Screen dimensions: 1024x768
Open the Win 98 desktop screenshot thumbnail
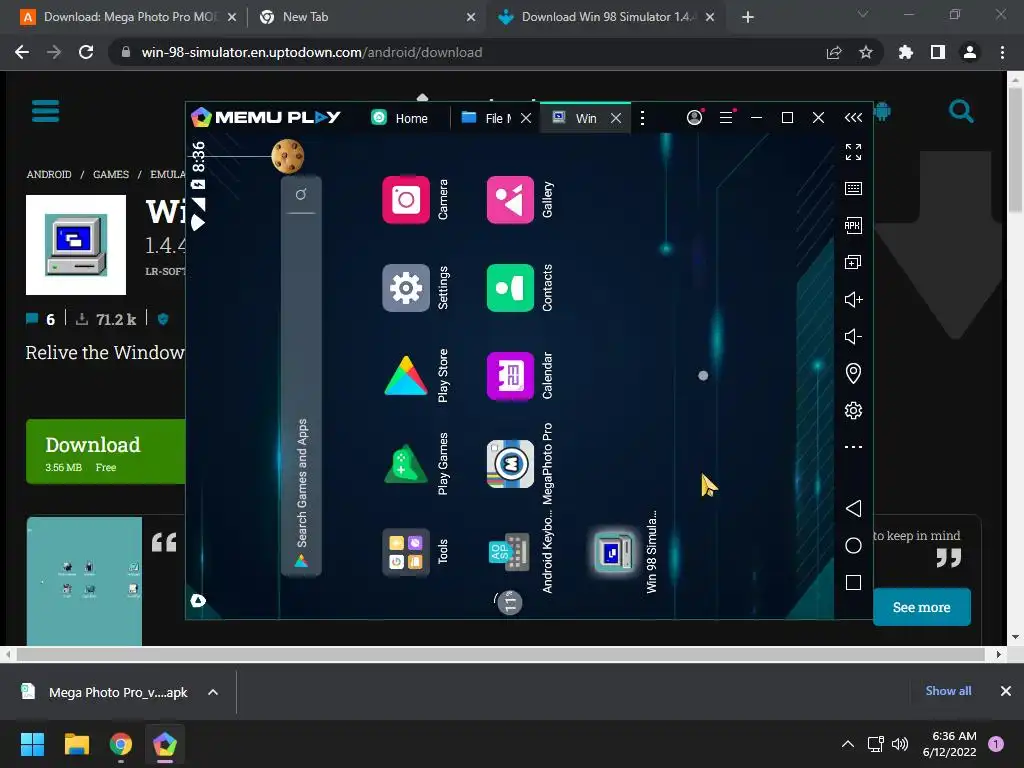pyautogui.click(x=84, y=581)
